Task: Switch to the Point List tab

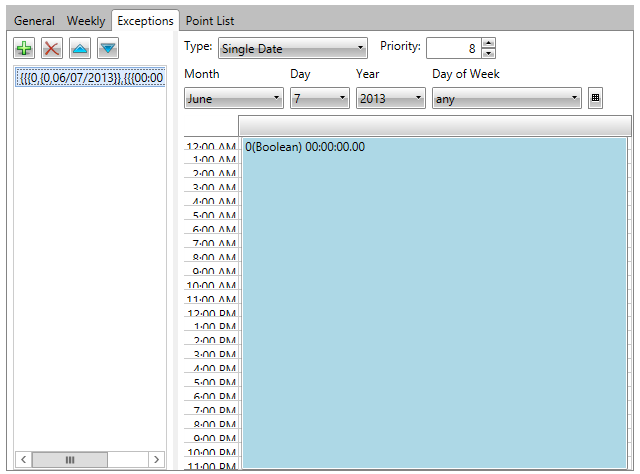Action: 210,21
